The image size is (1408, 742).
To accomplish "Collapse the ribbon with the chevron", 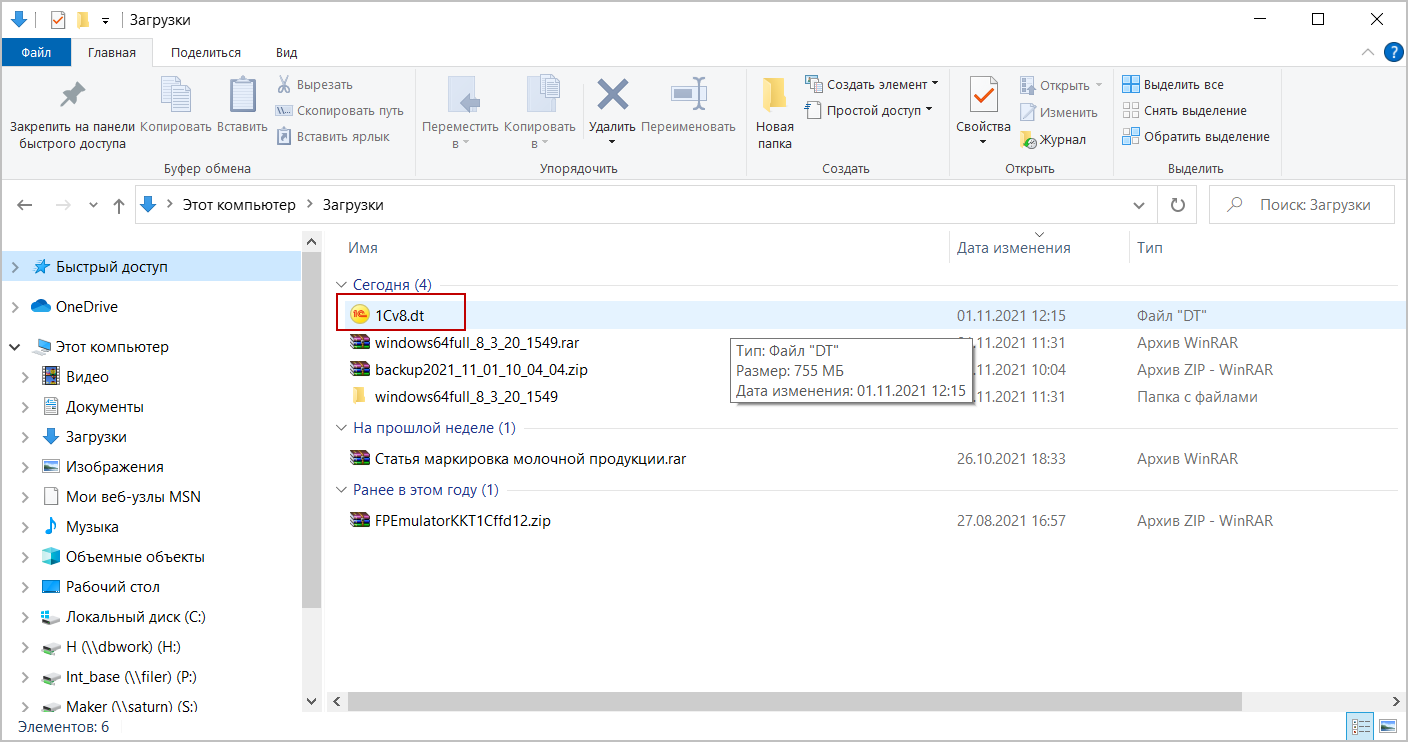I will point(1368,53).
